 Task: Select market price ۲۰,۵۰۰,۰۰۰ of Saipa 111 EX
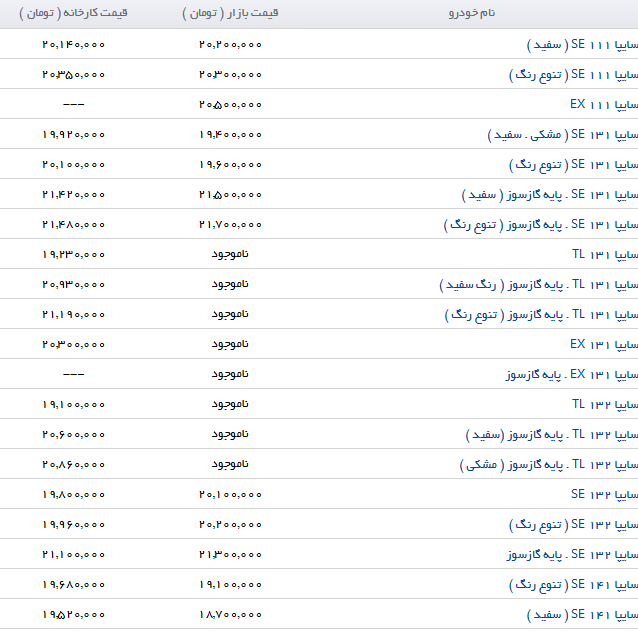coord(230,105)
